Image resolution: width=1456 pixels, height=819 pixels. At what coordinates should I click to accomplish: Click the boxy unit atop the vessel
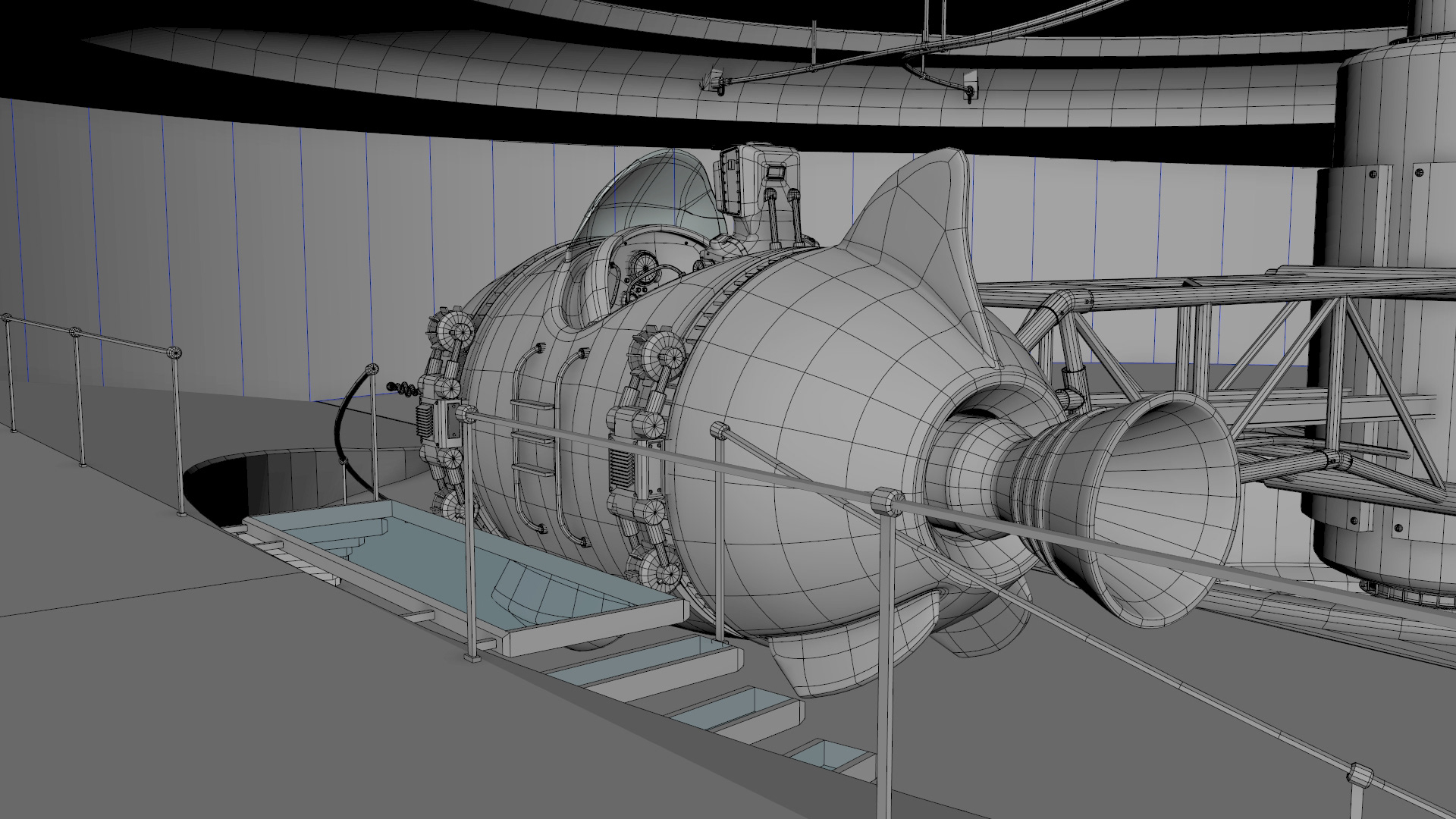pyautogui.click(x=760, y=180)
